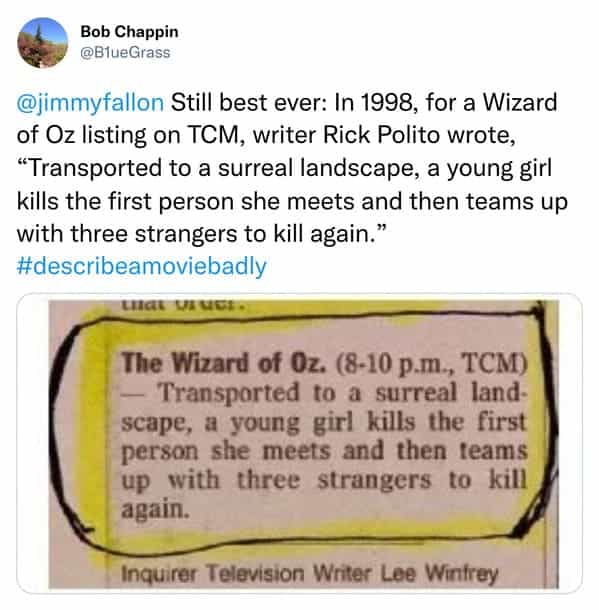Open the @B1ueGrass handle
The height and width of the screenshot is (610, 599).
(125, 53)
